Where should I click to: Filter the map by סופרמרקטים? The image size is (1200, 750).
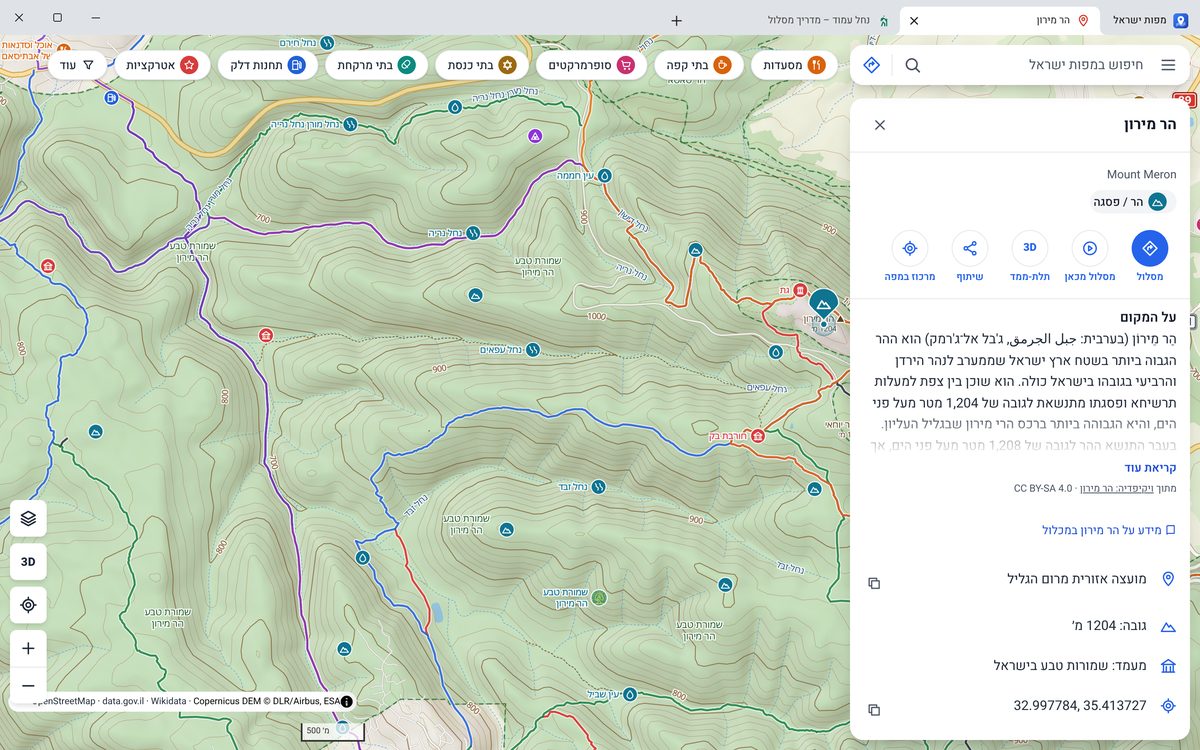click(591, 65)
